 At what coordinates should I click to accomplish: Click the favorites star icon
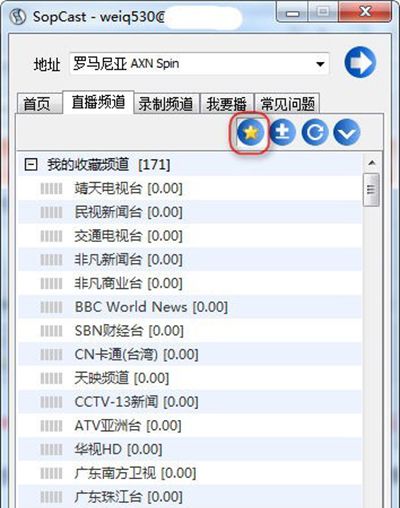coord(250,133)
